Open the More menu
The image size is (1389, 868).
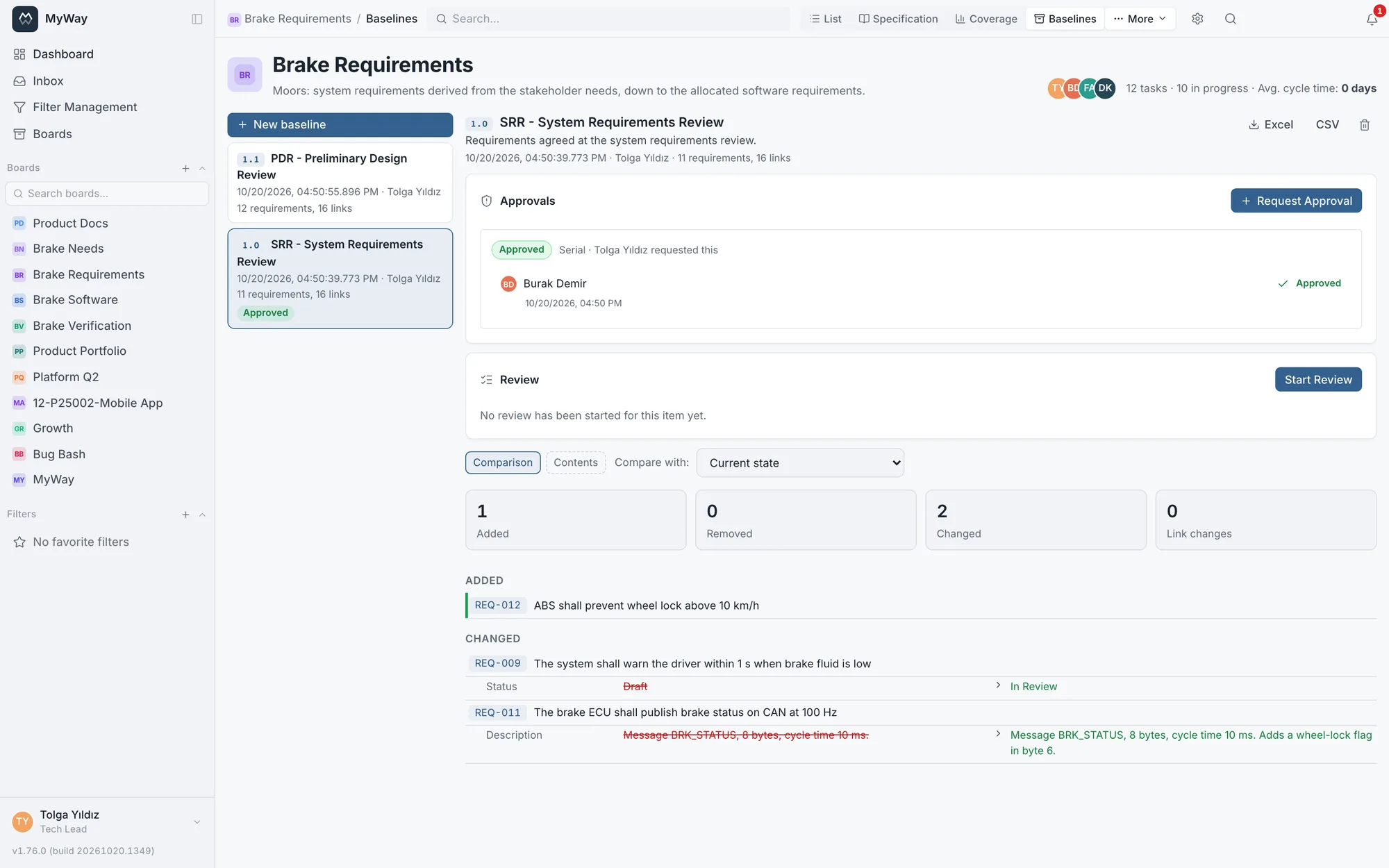click(1140, 19)
